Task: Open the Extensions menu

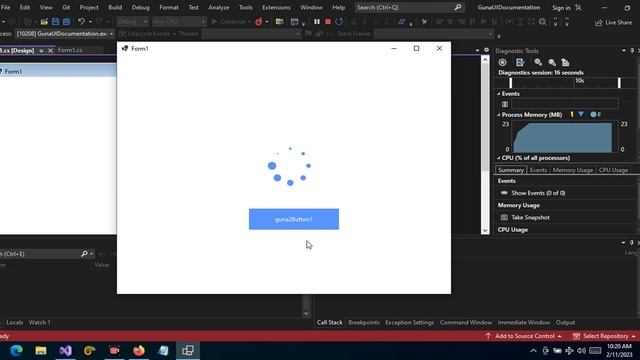Action: click(x=276, y=7)
